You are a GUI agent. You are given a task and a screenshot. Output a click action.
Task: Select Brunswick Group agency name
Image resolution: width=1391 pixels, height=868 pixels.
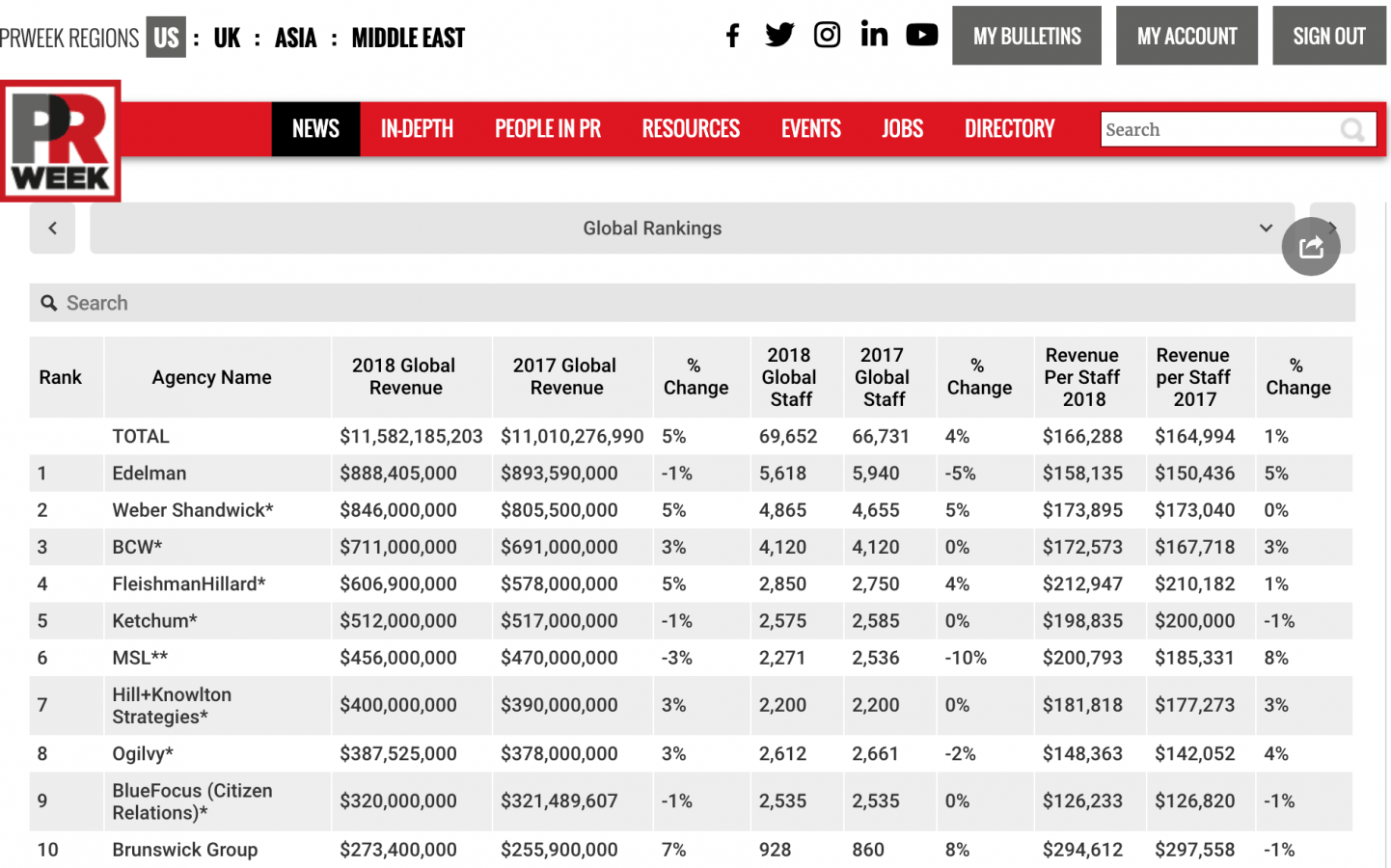click(x=185, y=850)
